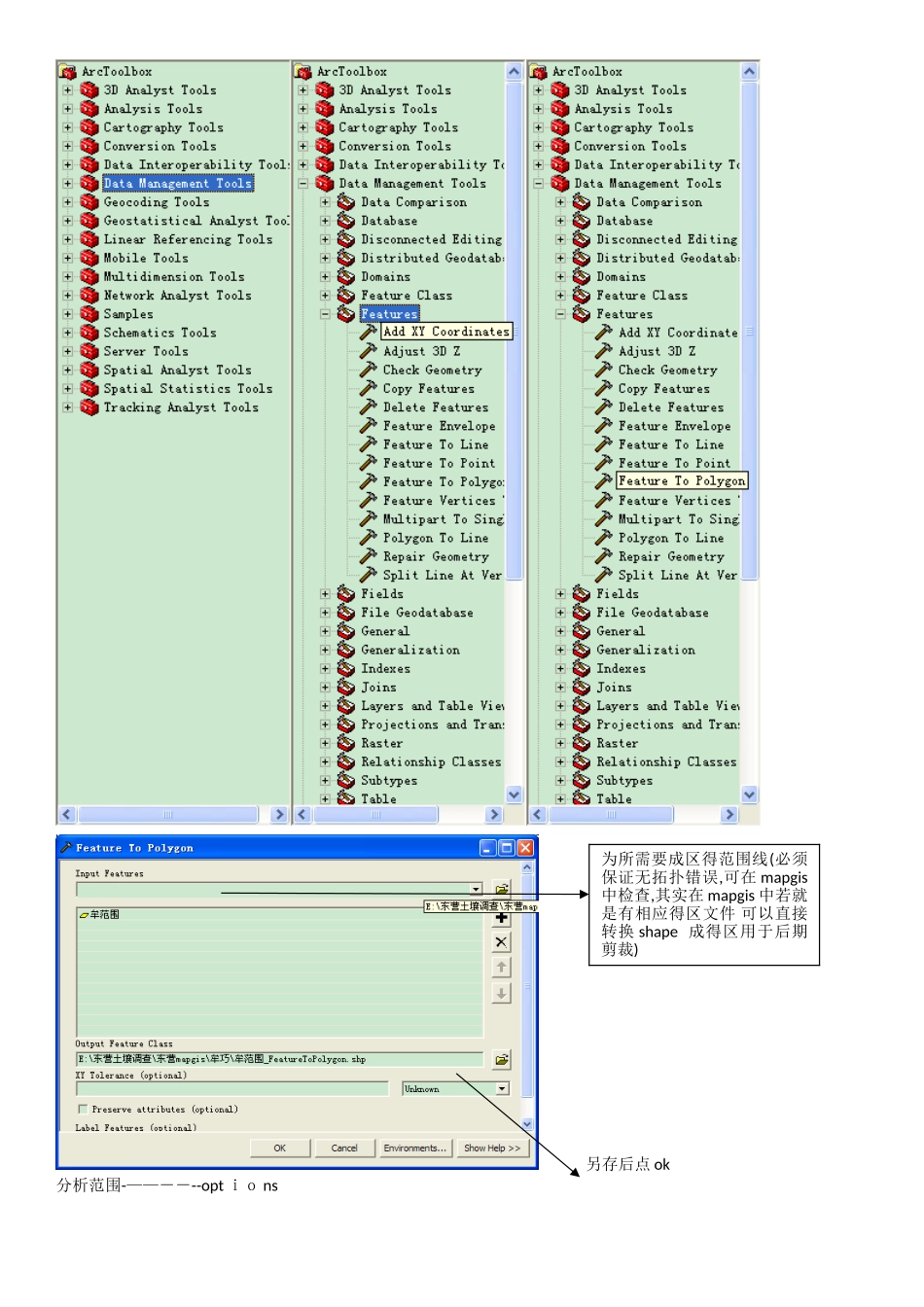Click the OK button
Screen dimensions: 924x1307
(280, 1148)
